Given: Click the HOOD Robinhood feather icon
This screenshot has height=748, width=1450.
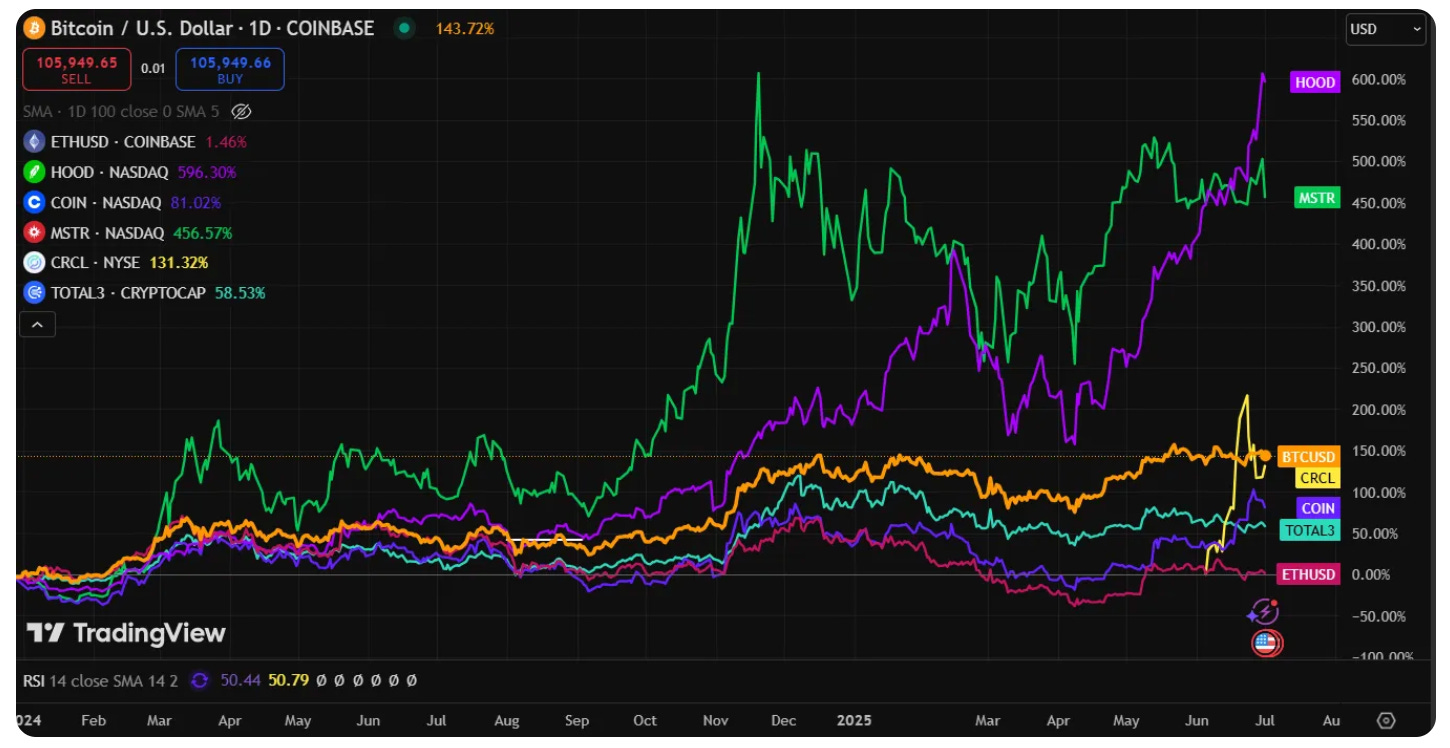Looking at the screenshot, I should click(35, 172).
